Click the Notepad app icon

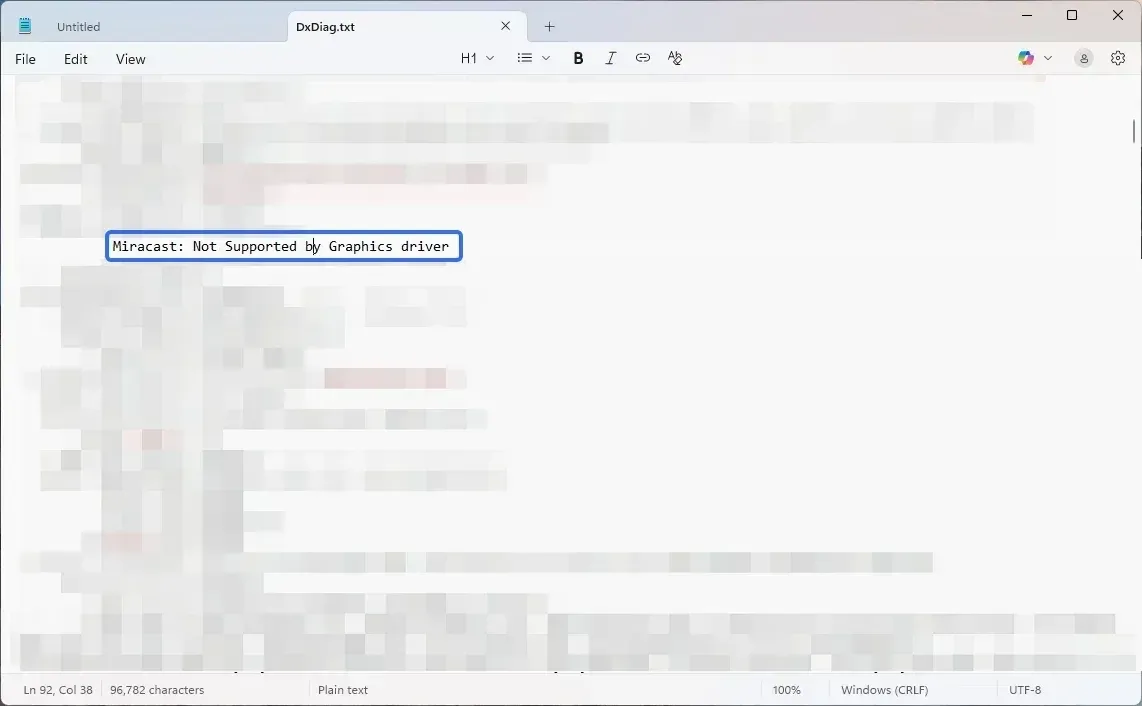(25, 26)
